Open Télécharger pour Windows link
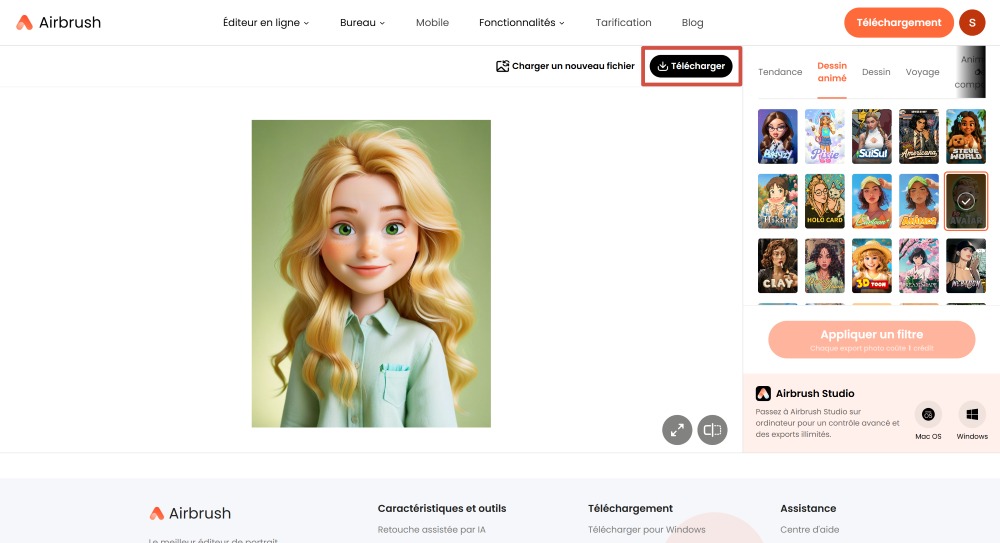The height and width of the screenshot is (543, 1000). click(647, 530)
